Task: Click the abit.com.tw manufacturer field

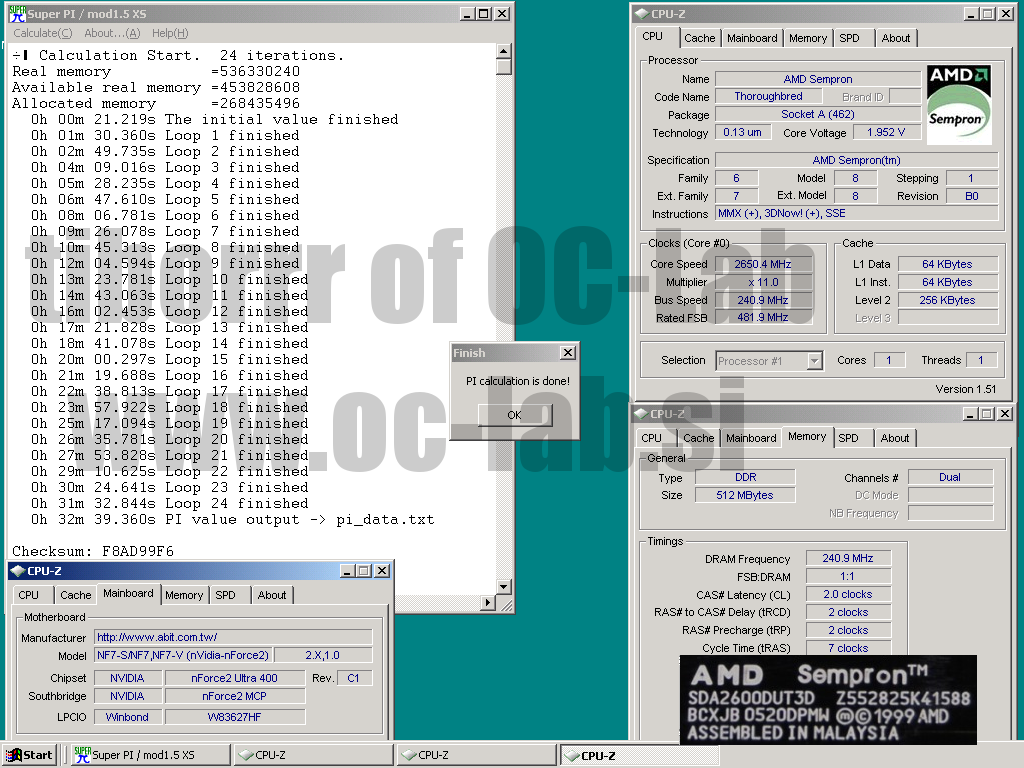Action: pos(233,637)
